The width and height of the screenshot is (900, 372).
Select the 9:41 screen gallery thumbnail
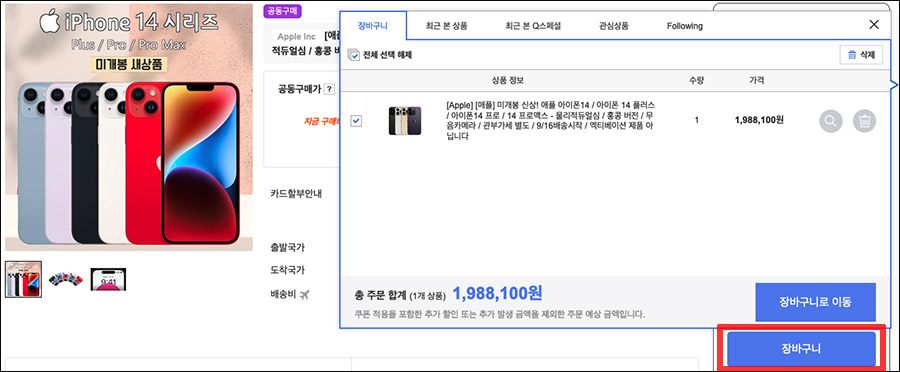pyautogui.click(x=108, y=279)
